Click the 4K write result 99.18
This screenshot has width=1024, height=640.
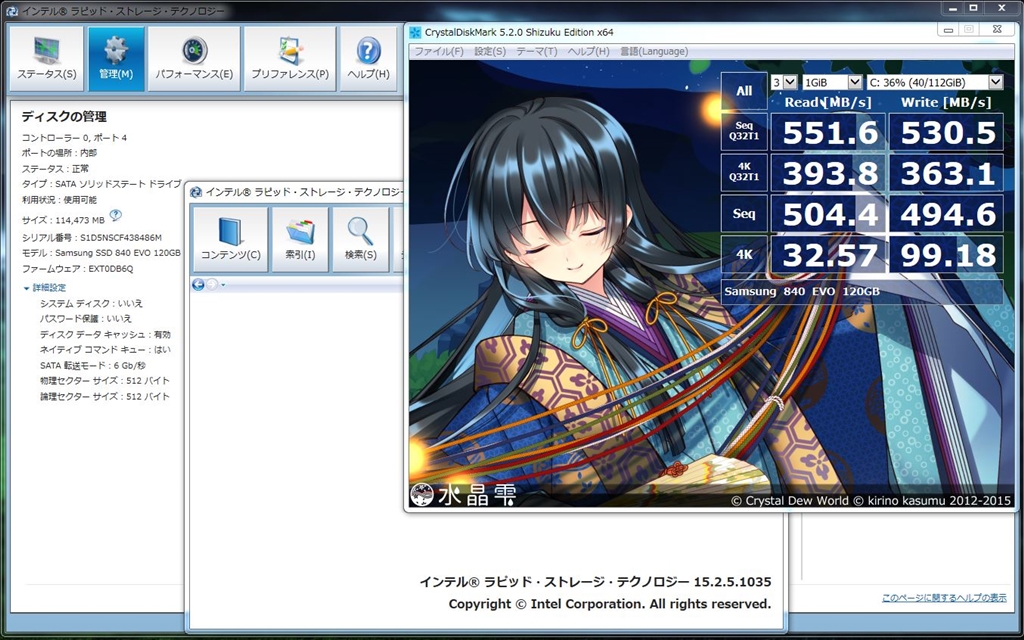tap(946, 254)
